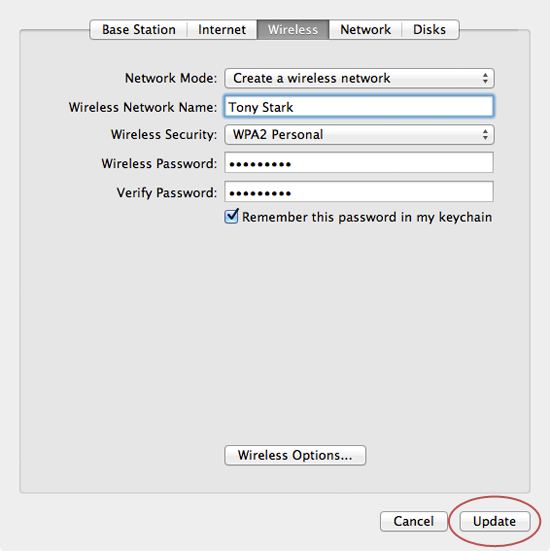Uncheck the remember password keychain checkbox
Viewport: 550px width, 551px height.
click(x=232, y=216)
